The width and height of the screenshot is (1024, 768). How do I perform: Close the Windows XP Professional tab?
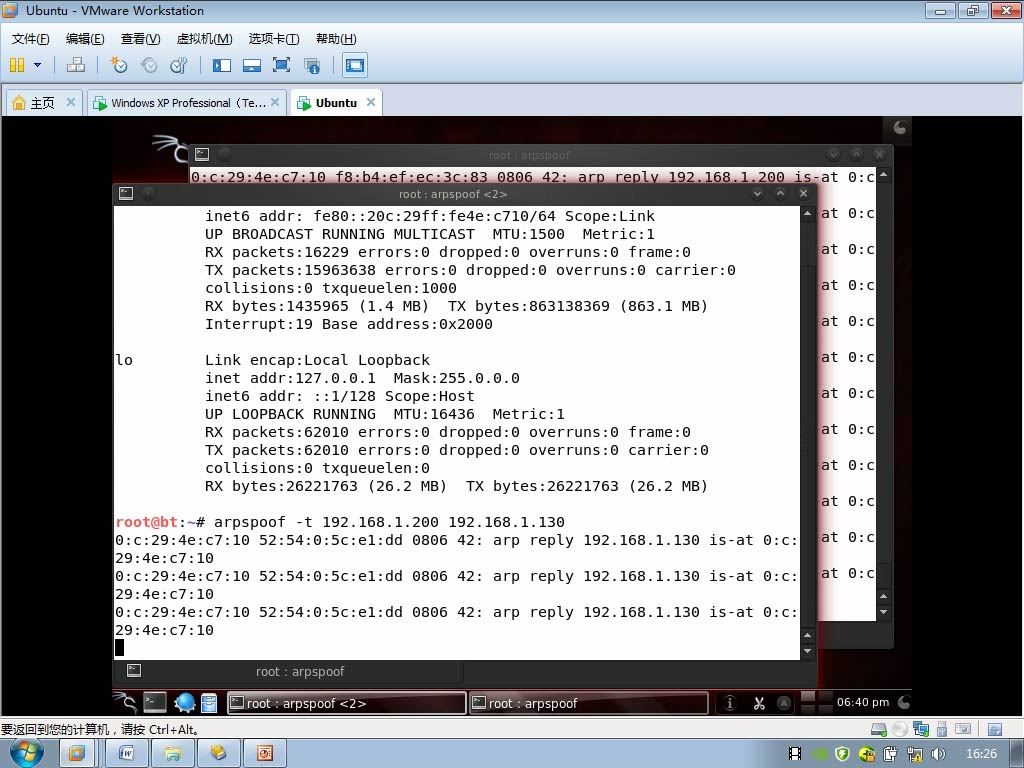point(275,102)
